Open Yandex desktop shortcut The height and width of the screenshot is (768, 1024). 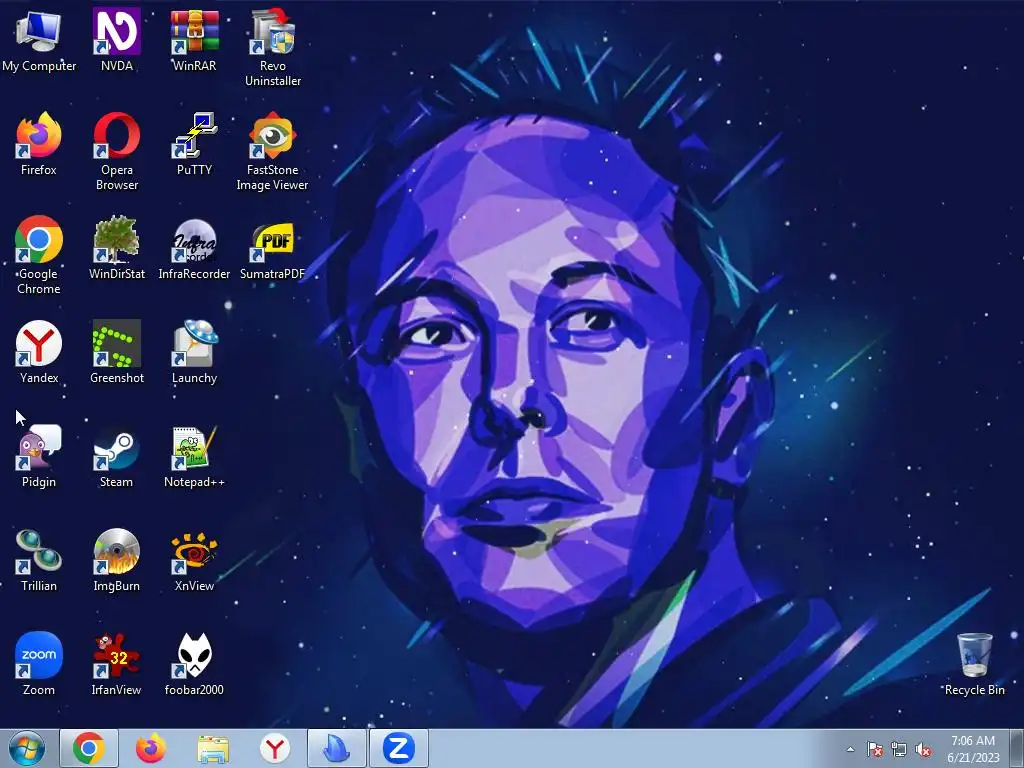click(x=39, y=353)
